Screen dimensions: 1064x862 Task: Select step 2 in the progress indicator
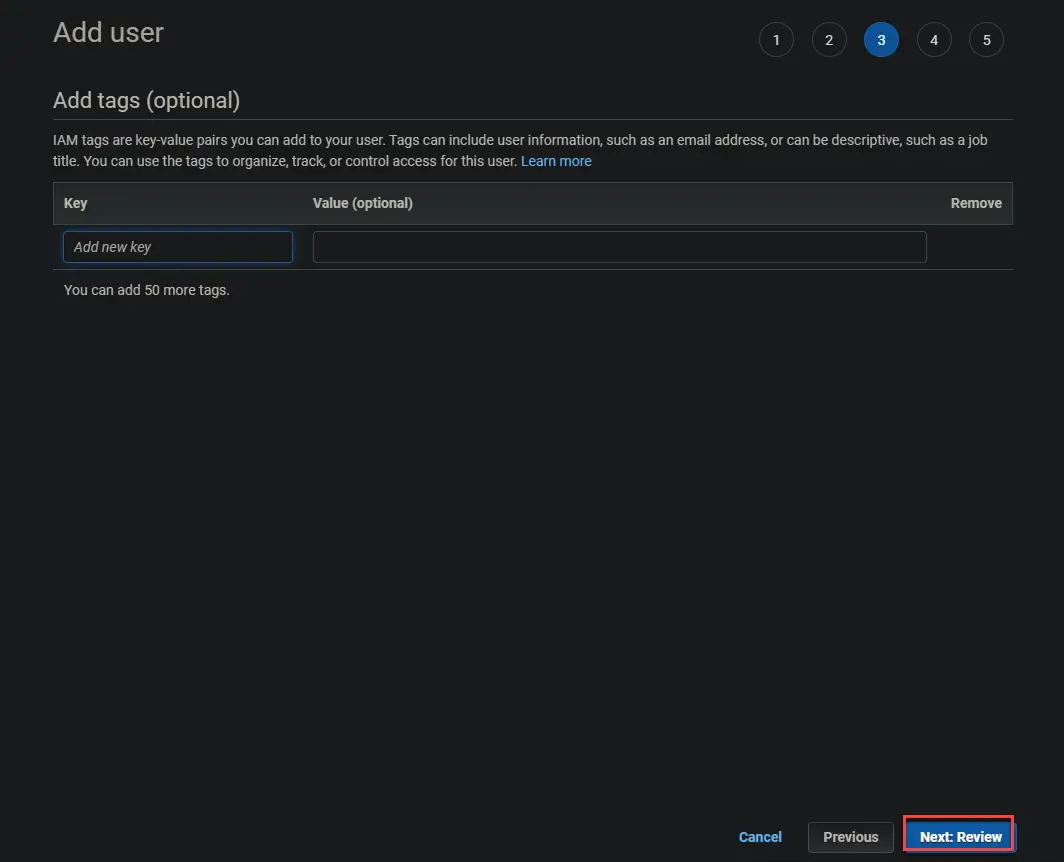pyautogui.click(x=829, y=40)
